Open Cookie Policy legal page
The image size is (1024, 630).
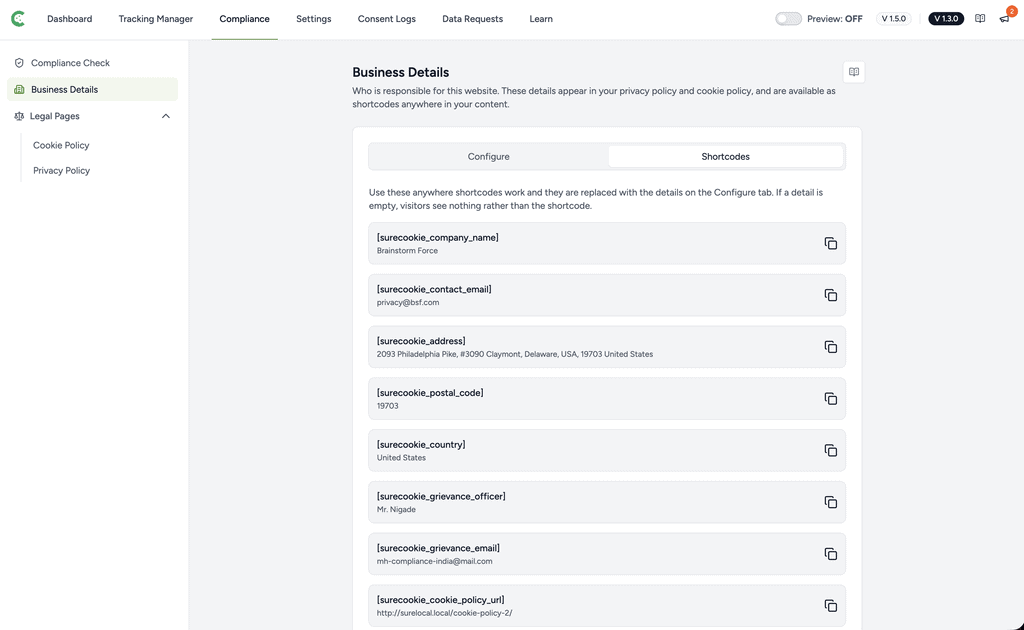[x=61, y=145]
